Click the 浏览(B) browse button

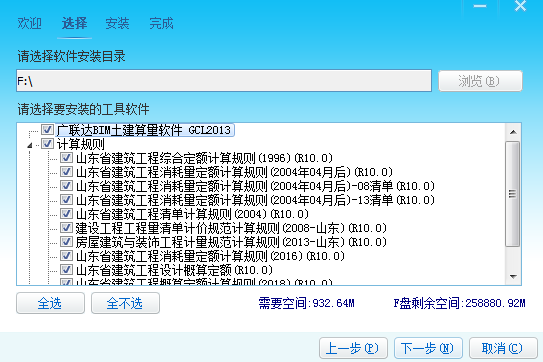pyautogui.click(x=480, y=81)
